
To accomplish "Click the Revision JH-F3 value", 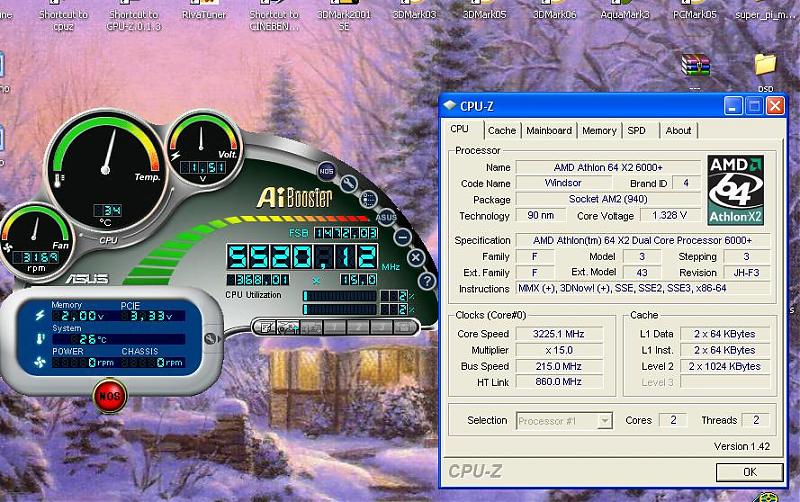I will click(x=746, y=272).
